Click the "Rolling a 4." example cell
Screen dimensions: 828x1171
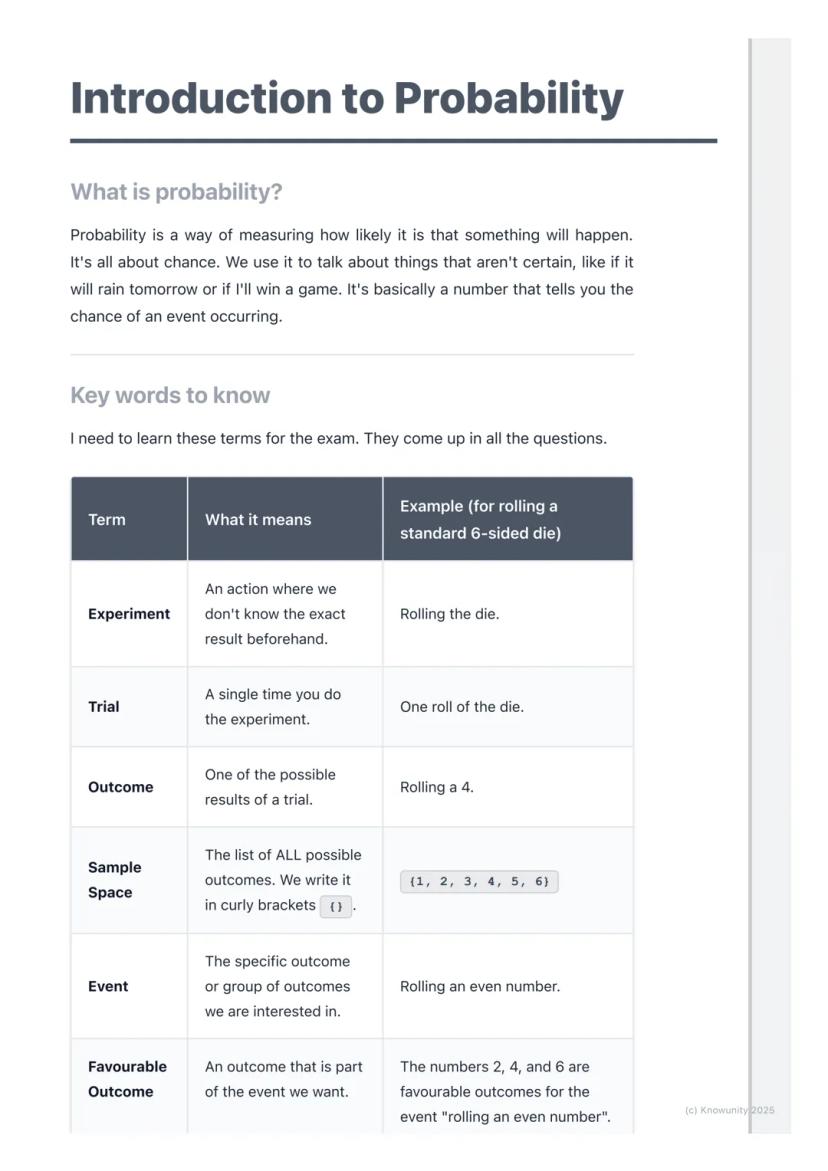437,787
